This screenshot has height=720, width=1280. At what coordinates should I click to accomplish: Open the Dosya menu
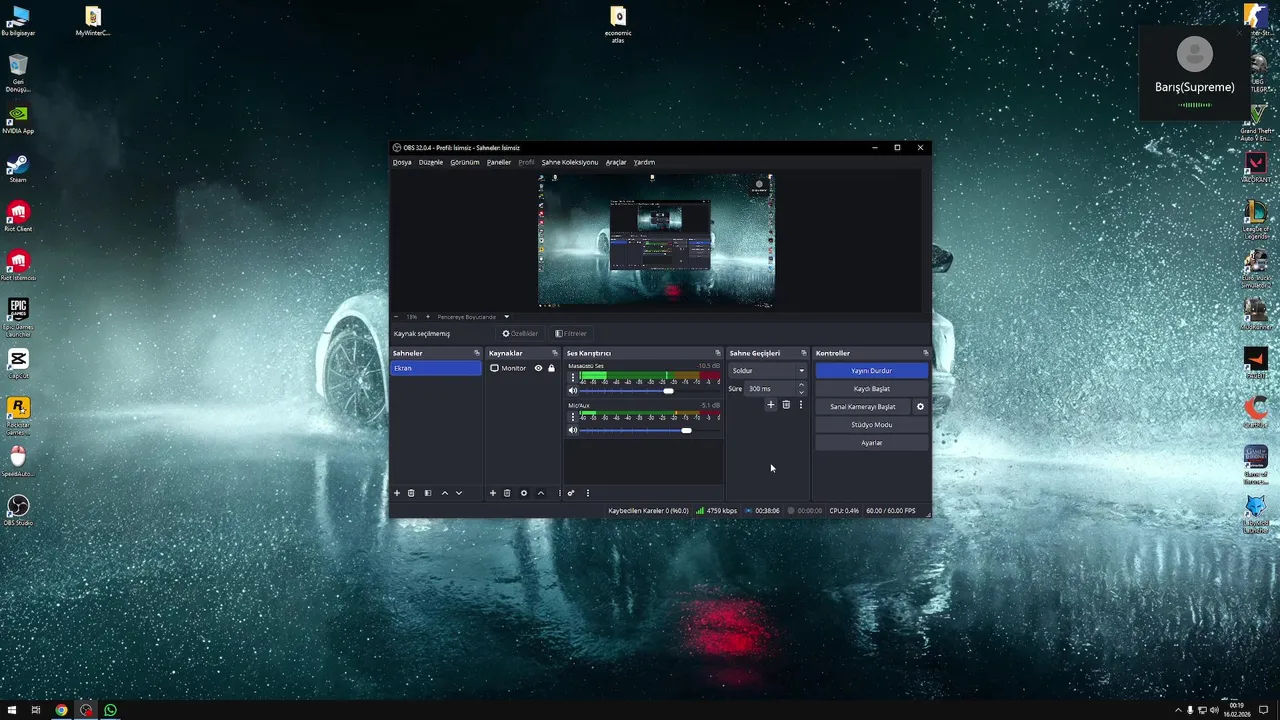[x=402, y=162]
